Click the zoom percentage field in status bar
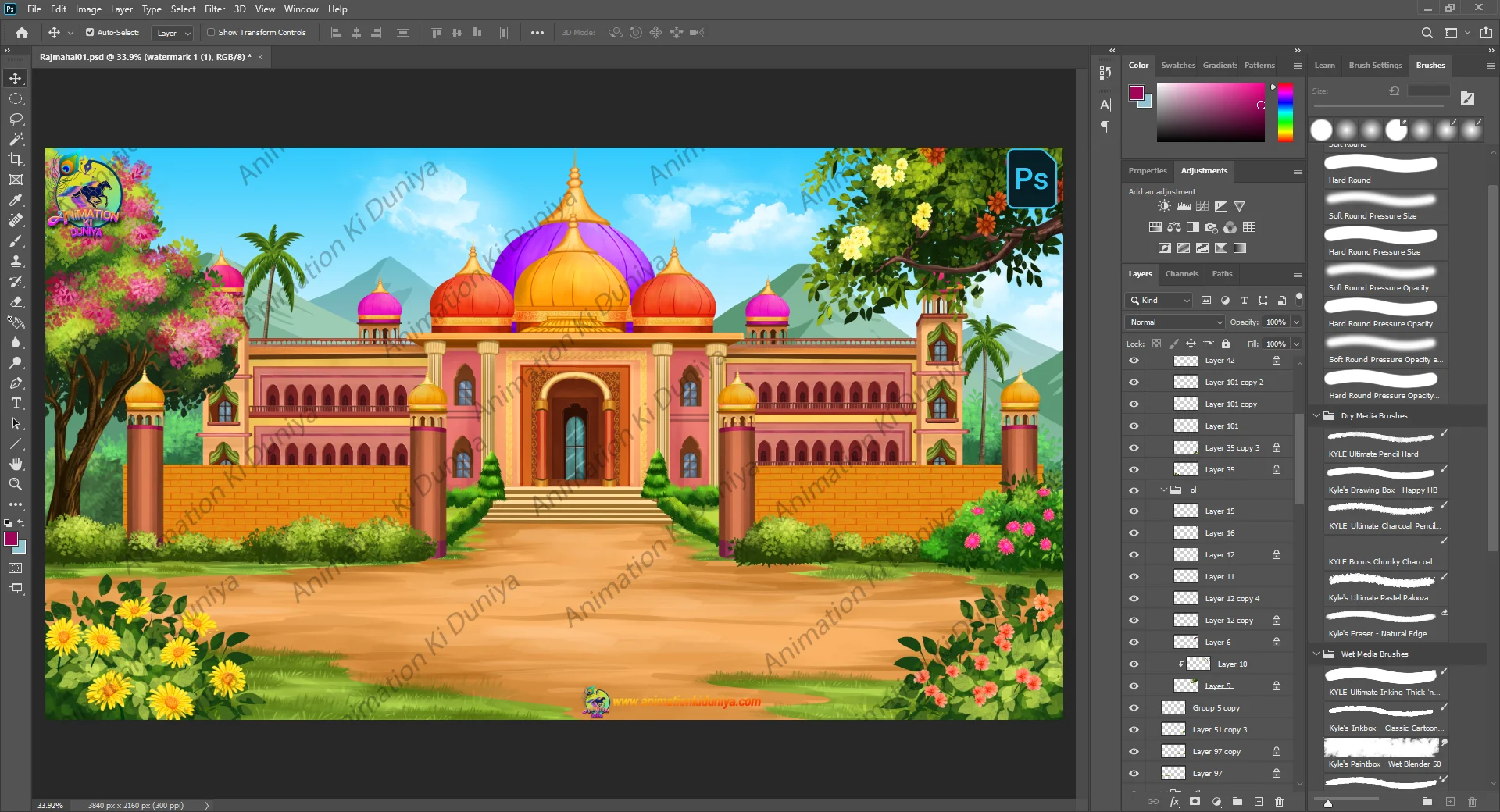This screenshot has height=812, width=1500. [51, 805]
